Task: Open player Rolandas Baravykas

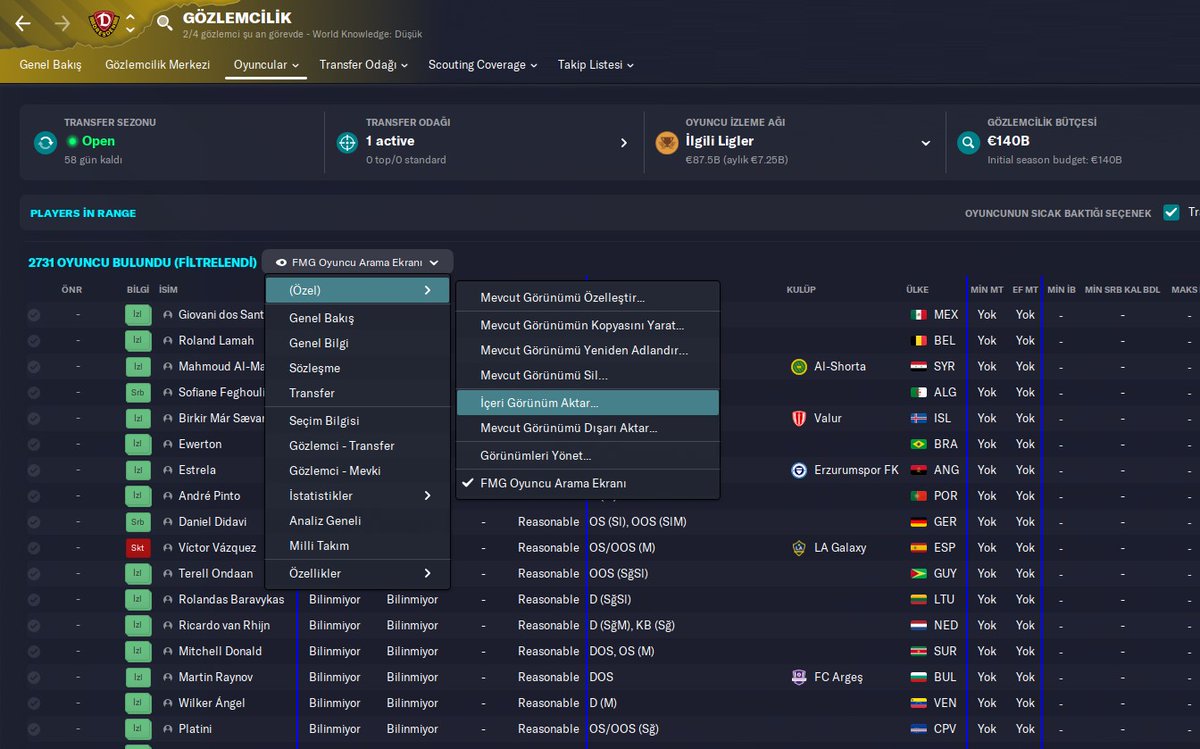Action: coord(231,599)
